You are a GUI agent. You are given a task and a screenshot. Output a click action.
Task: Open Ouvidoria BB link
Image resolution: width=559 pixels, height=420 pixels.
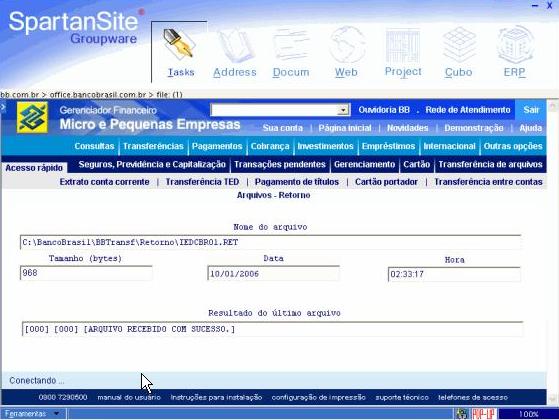coord(384,110)
